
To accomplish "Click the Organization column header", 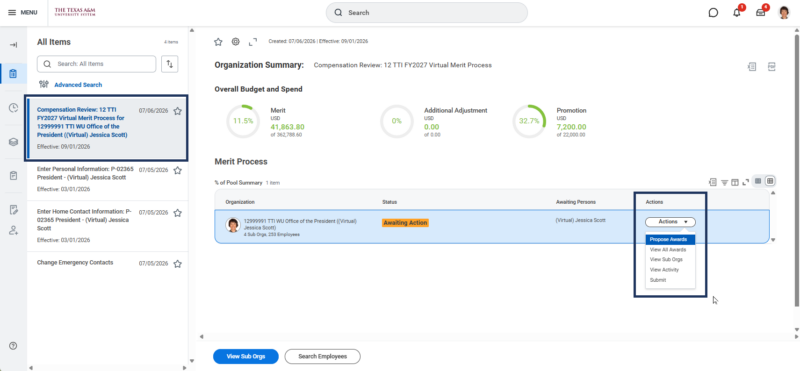I will pos(240,202).
